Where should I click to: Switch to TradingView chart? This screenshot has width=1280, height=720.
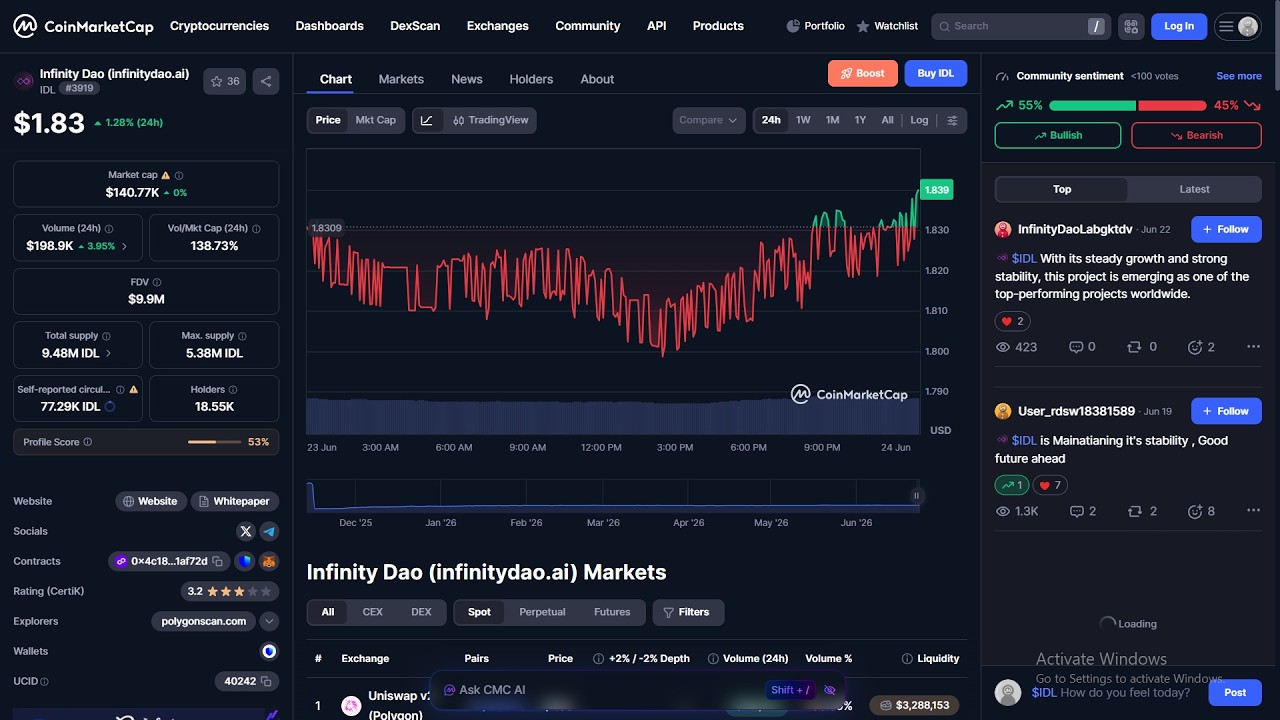(490, 120)
